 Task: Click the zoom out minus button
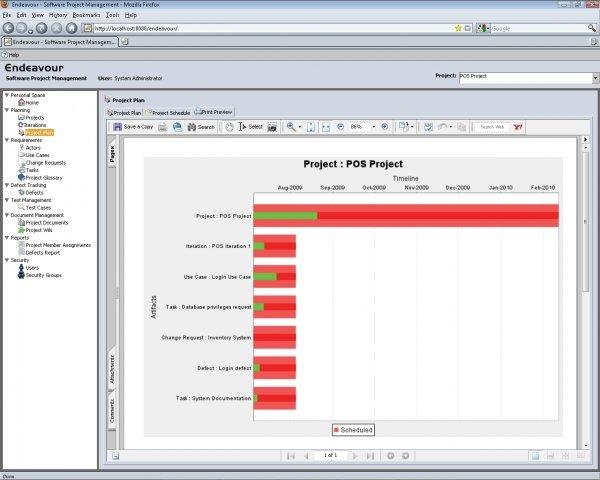[x=340, y=127]
